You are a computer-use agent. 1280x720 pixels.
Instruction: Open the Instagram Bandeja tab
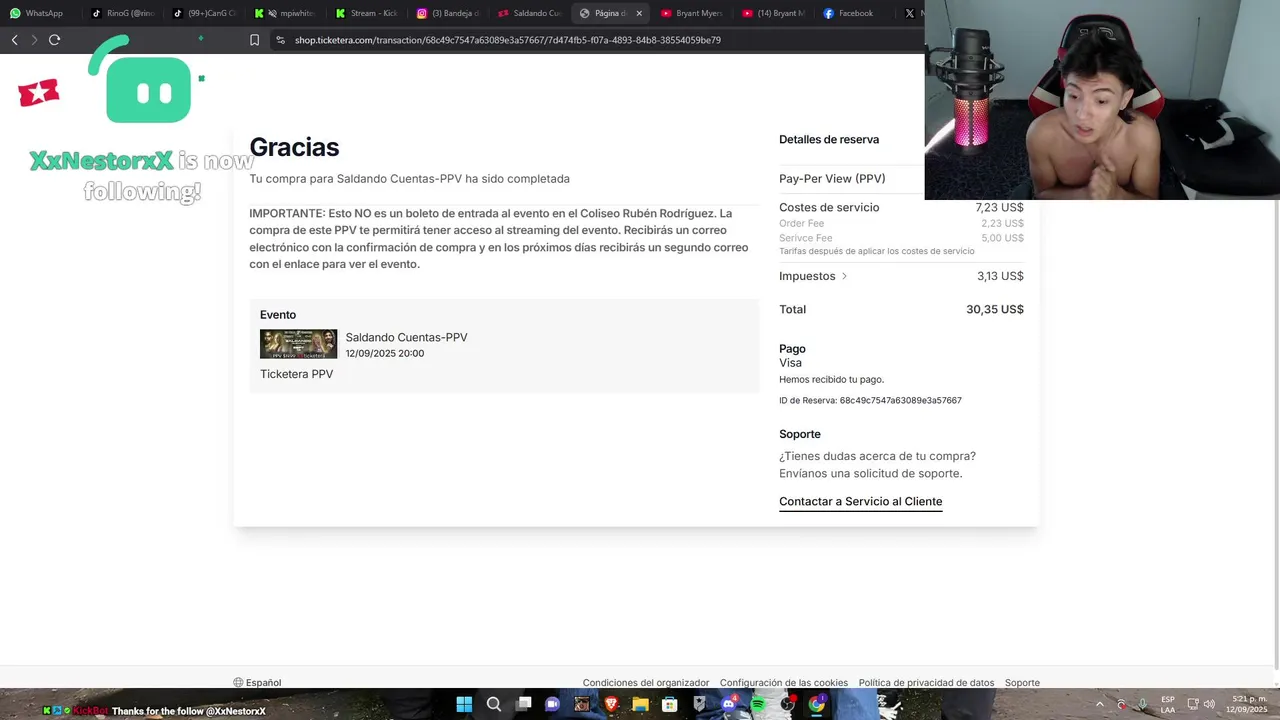pos(448,13)
